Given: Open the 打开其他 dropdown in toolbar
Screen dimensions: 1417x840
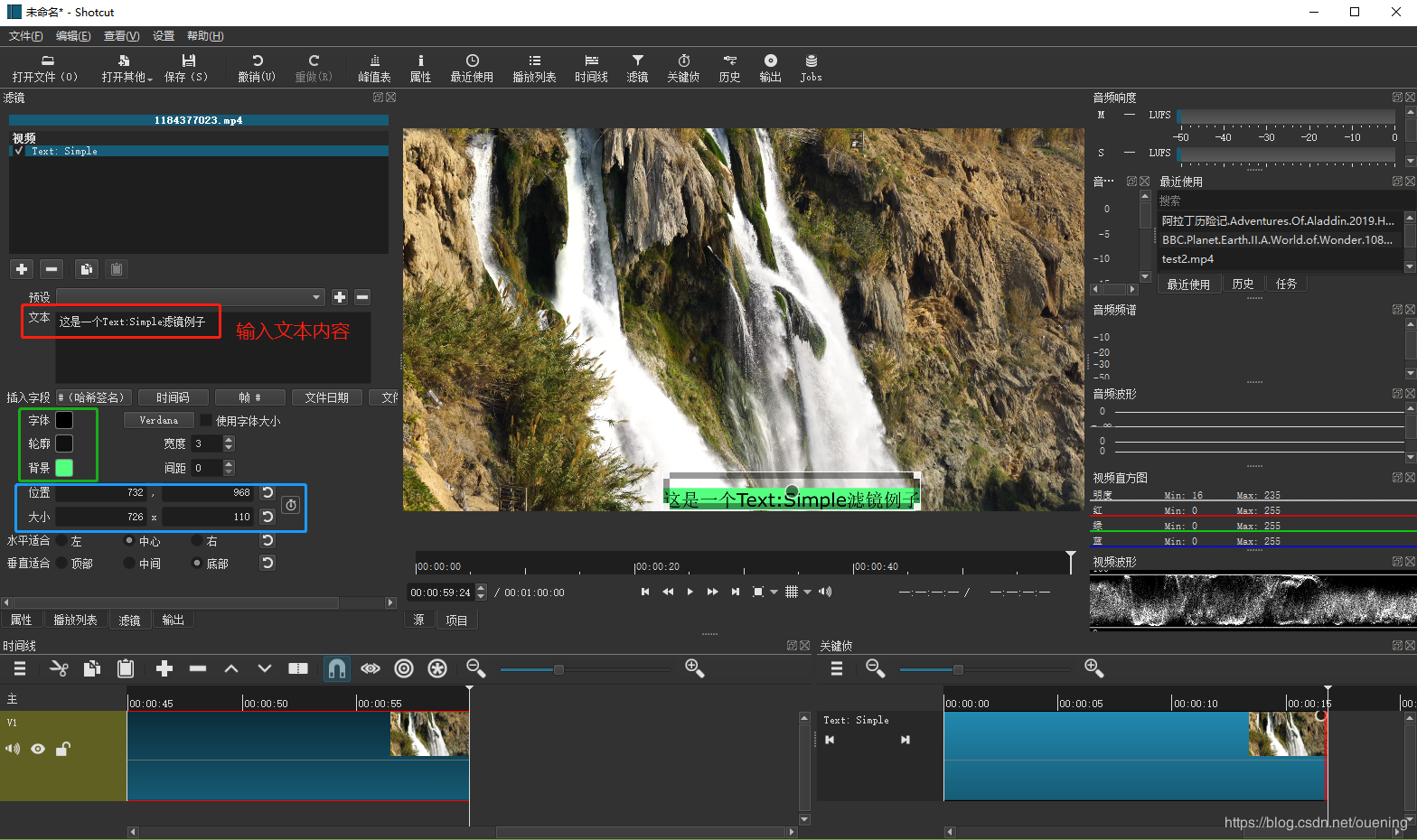Looking at the screenshot, I should tap(127, 68).
